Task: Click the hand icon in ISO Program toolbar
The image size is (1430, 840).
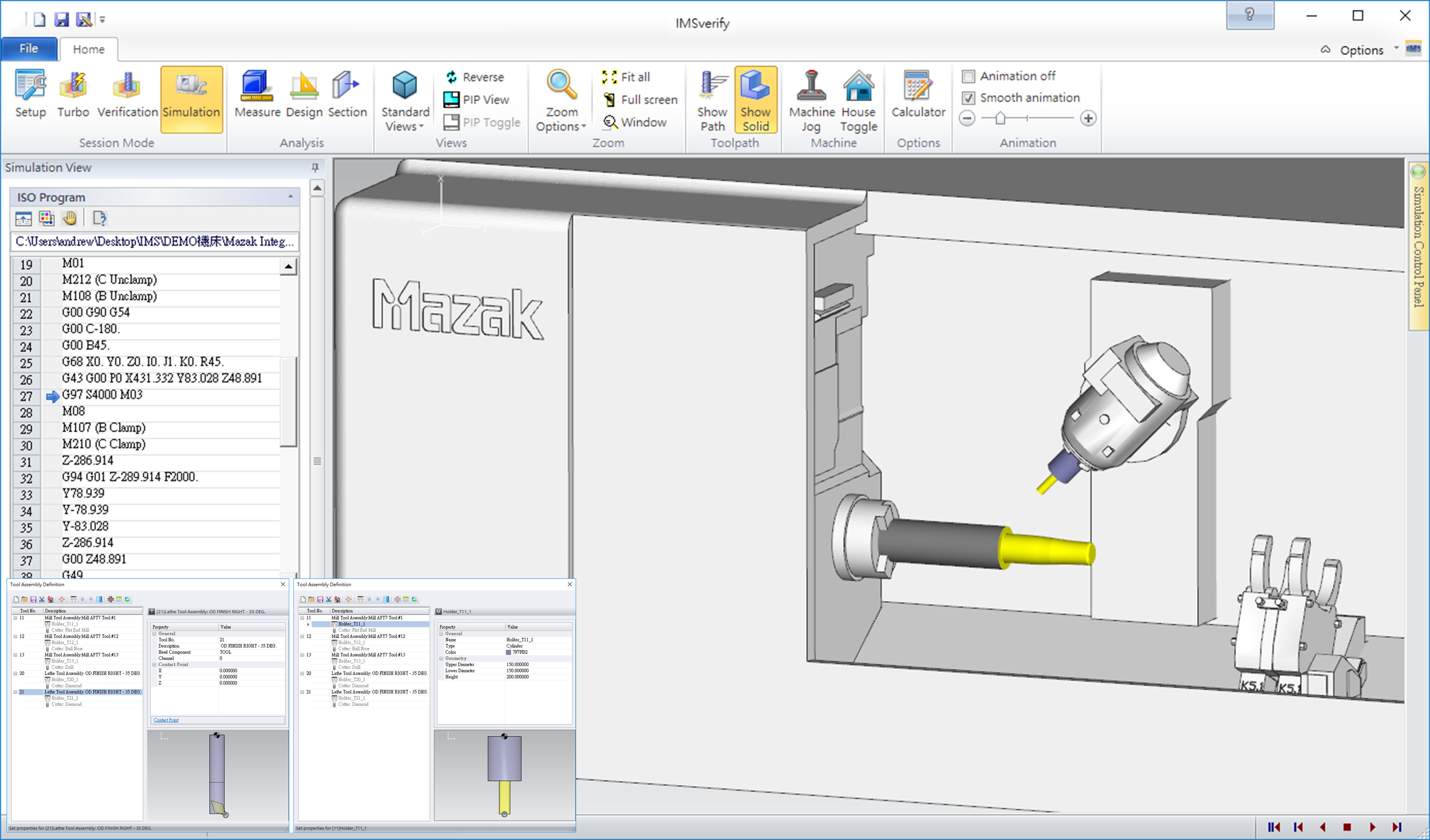Action: pos(69,218)
